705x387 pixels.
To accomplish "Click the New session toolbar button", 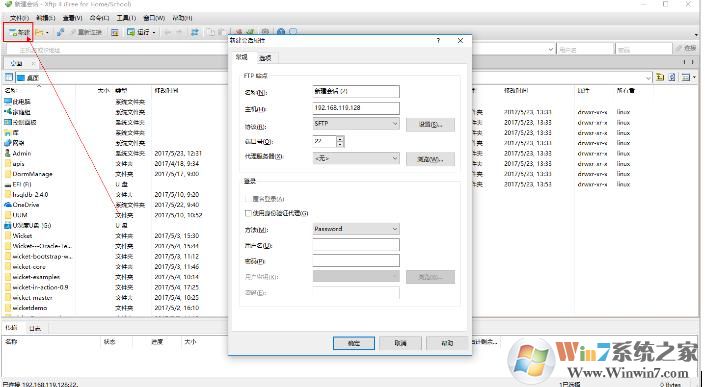I will click(19, 32).
